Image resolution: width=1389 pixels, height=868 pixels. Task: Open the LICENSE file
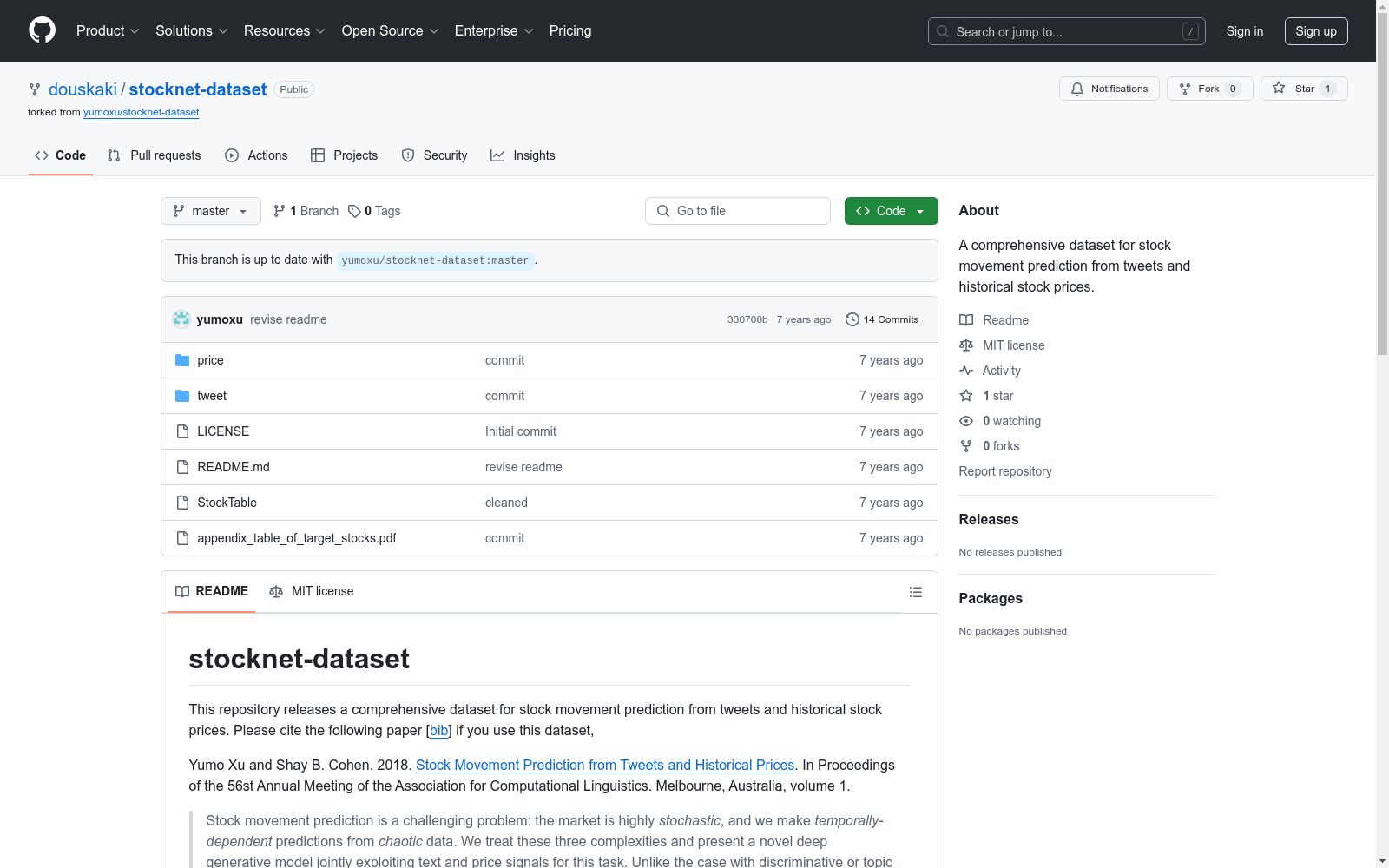223,431
